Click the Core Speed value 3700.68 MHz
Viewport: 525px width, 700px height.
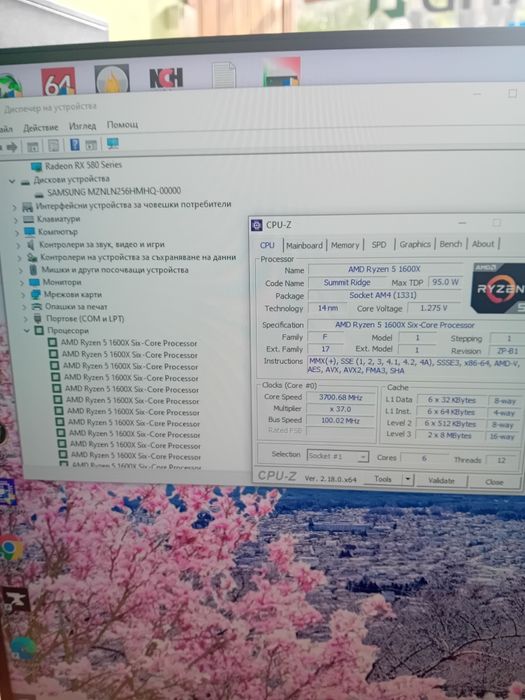(x=341, y=397)
